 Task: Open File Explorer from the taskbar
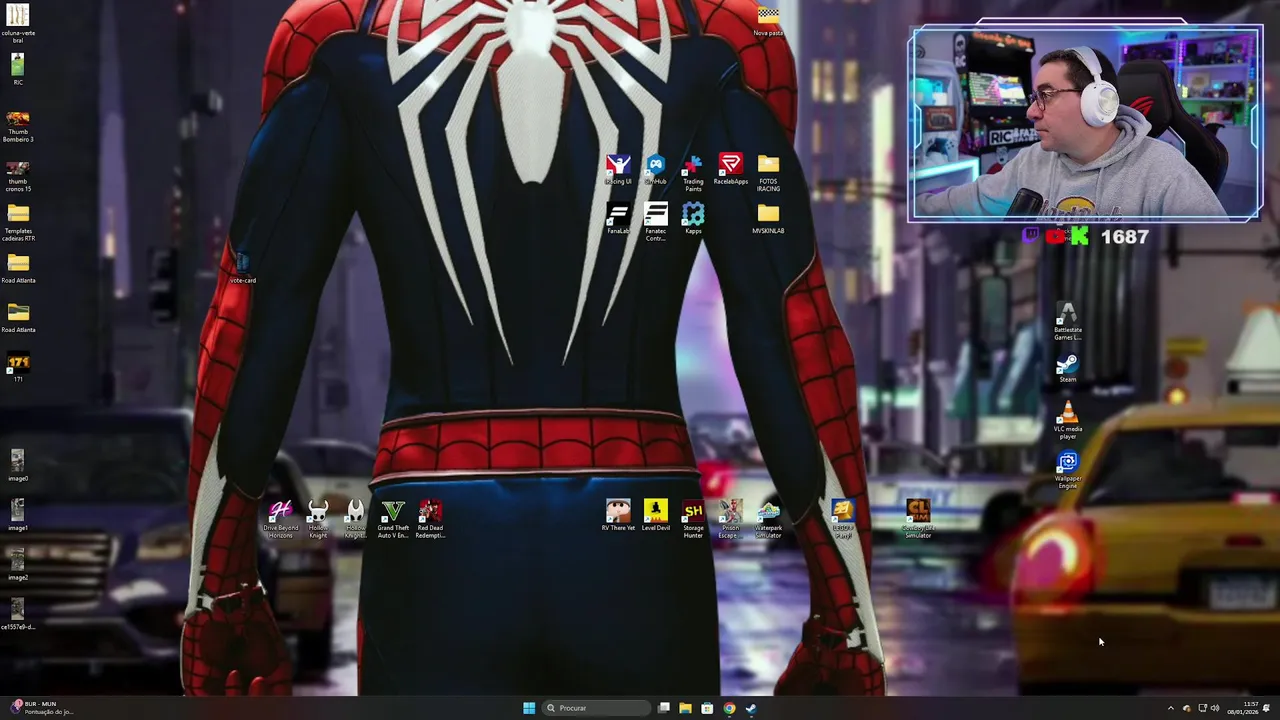click(x=685, y=708)
